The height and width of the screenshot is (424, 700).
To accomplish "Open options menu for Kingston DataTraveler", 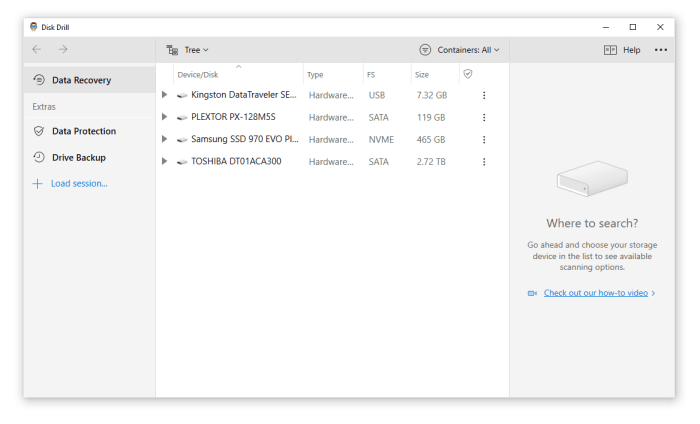I will pos(484,95).
